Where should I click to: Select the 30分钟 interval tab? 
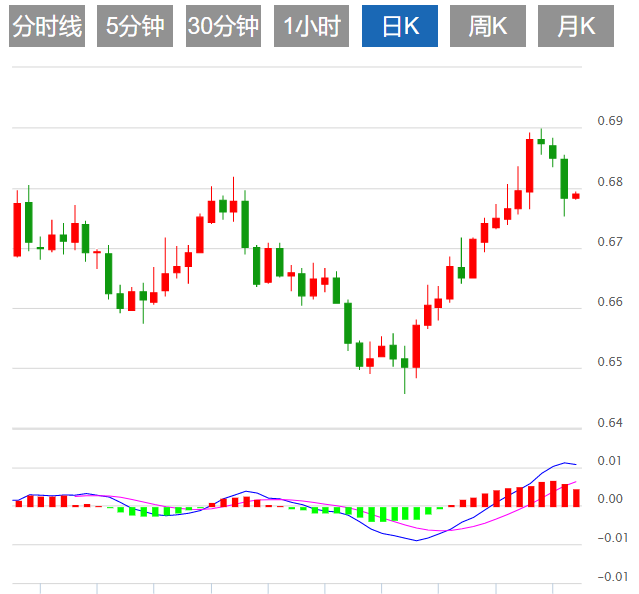(x=223, y=26)
